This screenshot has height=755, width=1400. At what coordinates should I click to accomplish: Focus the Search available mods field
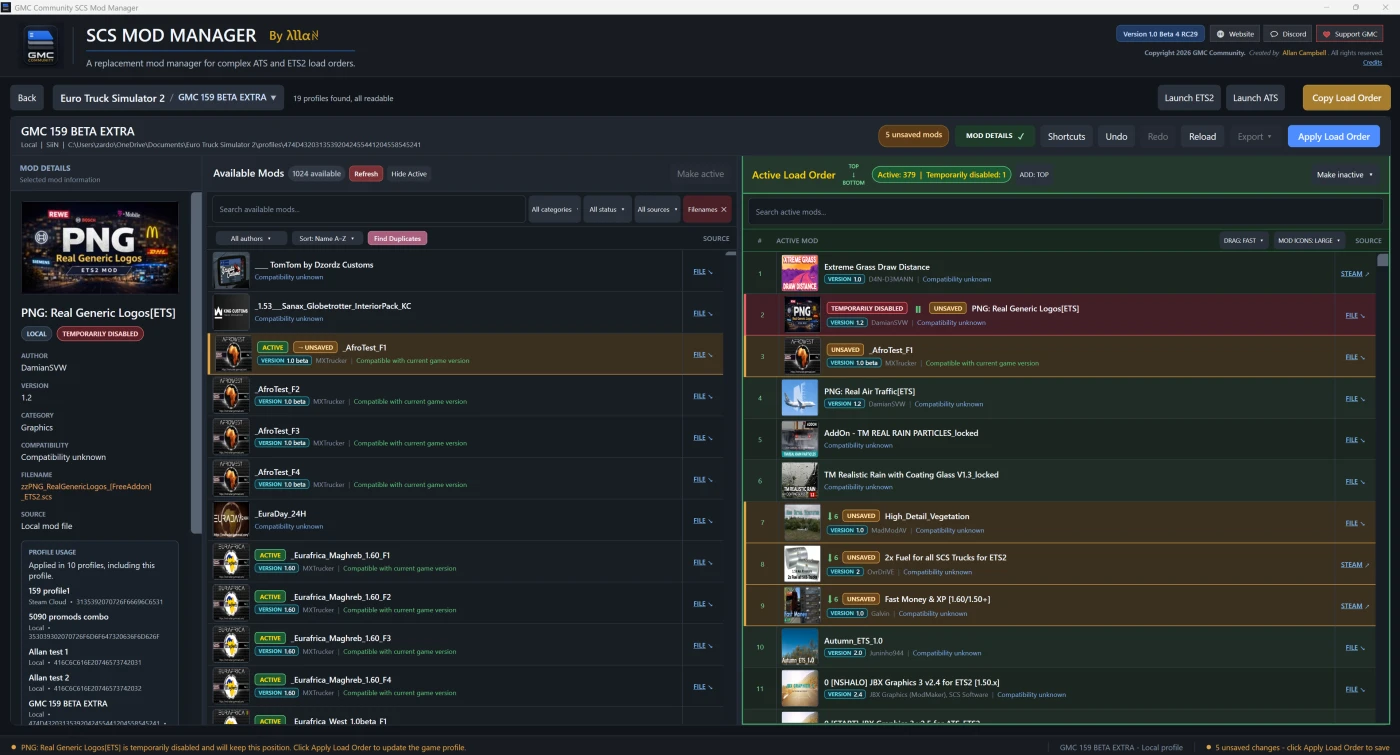point(368,209)
